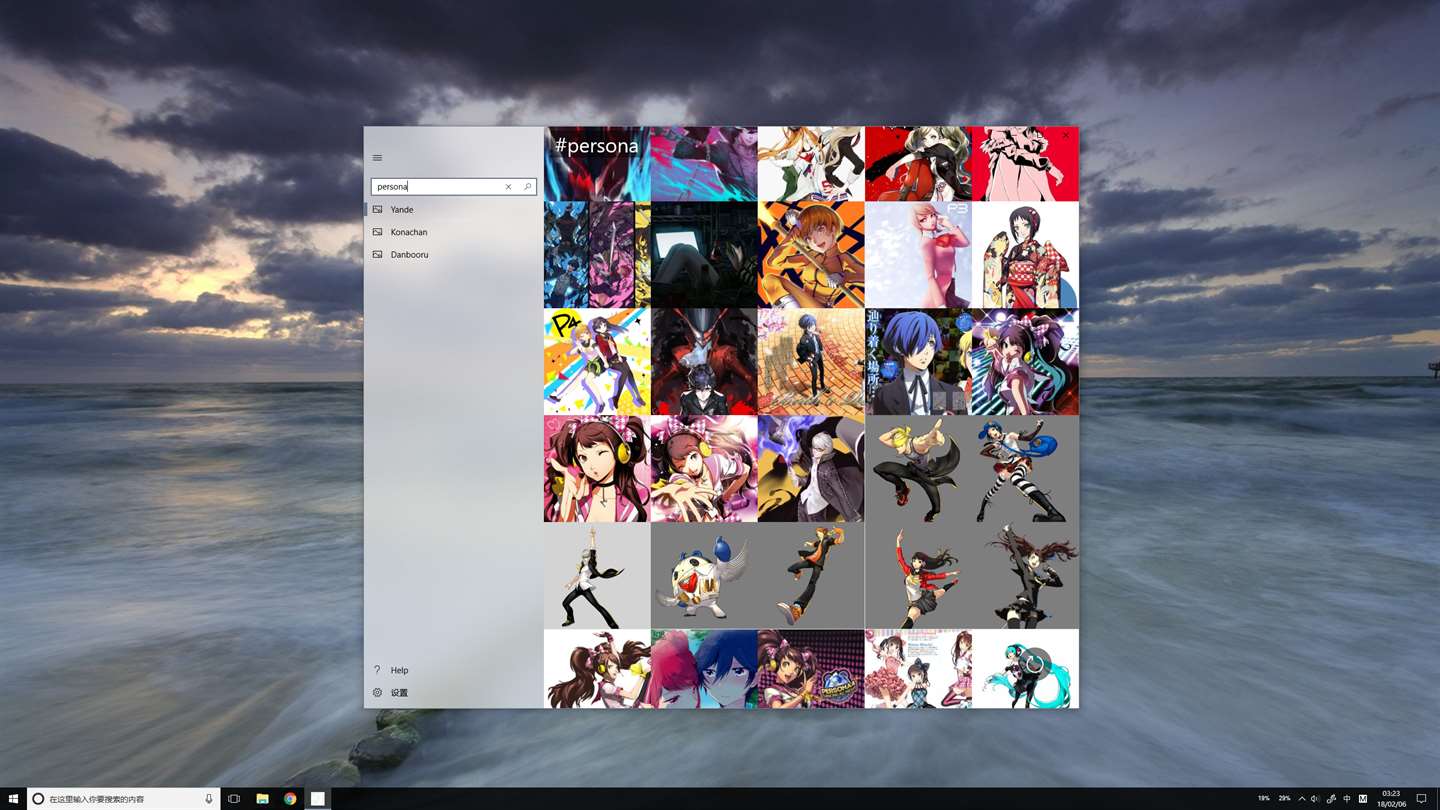Open the kimono girl thumbnail

click(1025, 254)
